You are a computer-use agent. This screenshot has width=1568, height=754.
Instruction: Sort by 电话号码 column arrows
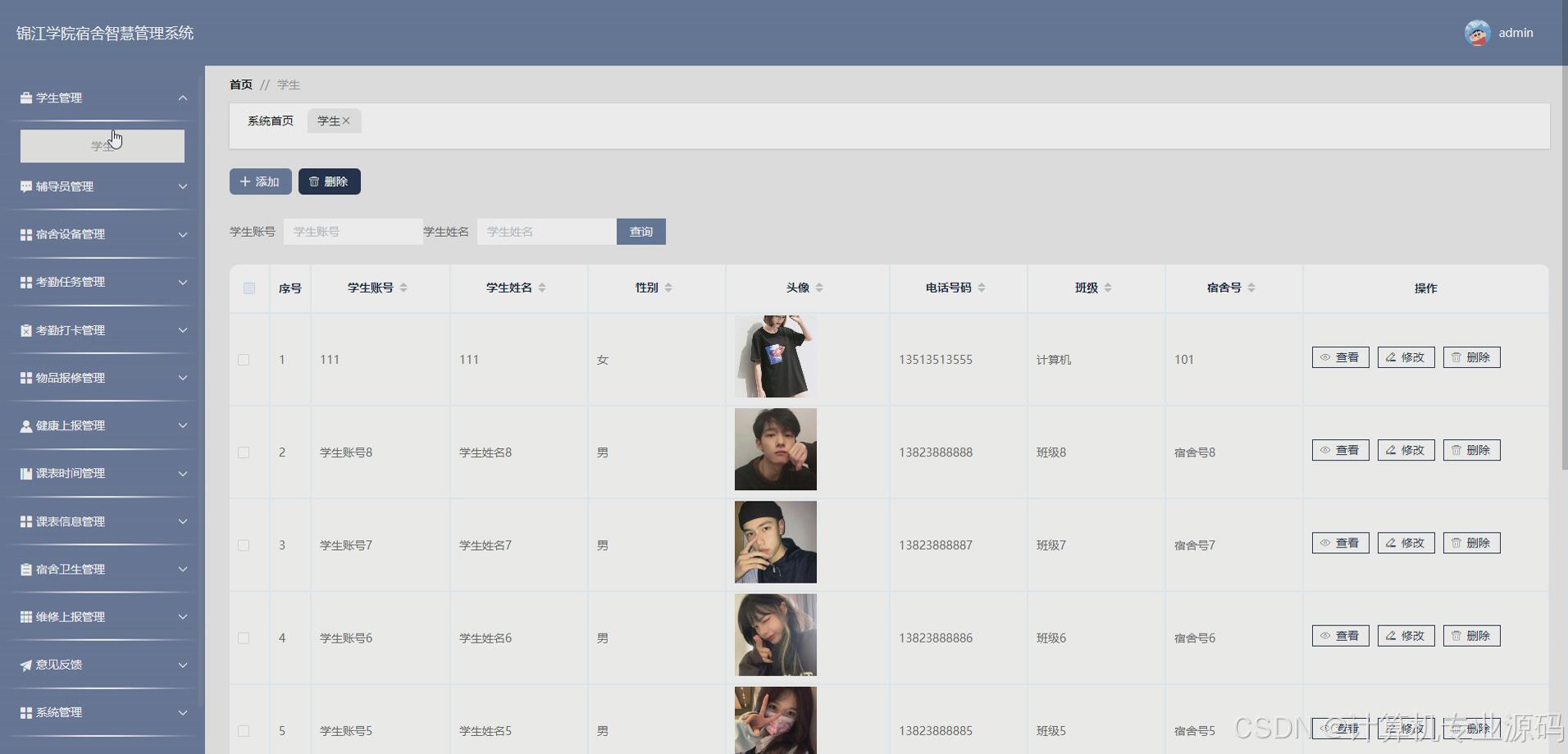(x=982, y=288)
